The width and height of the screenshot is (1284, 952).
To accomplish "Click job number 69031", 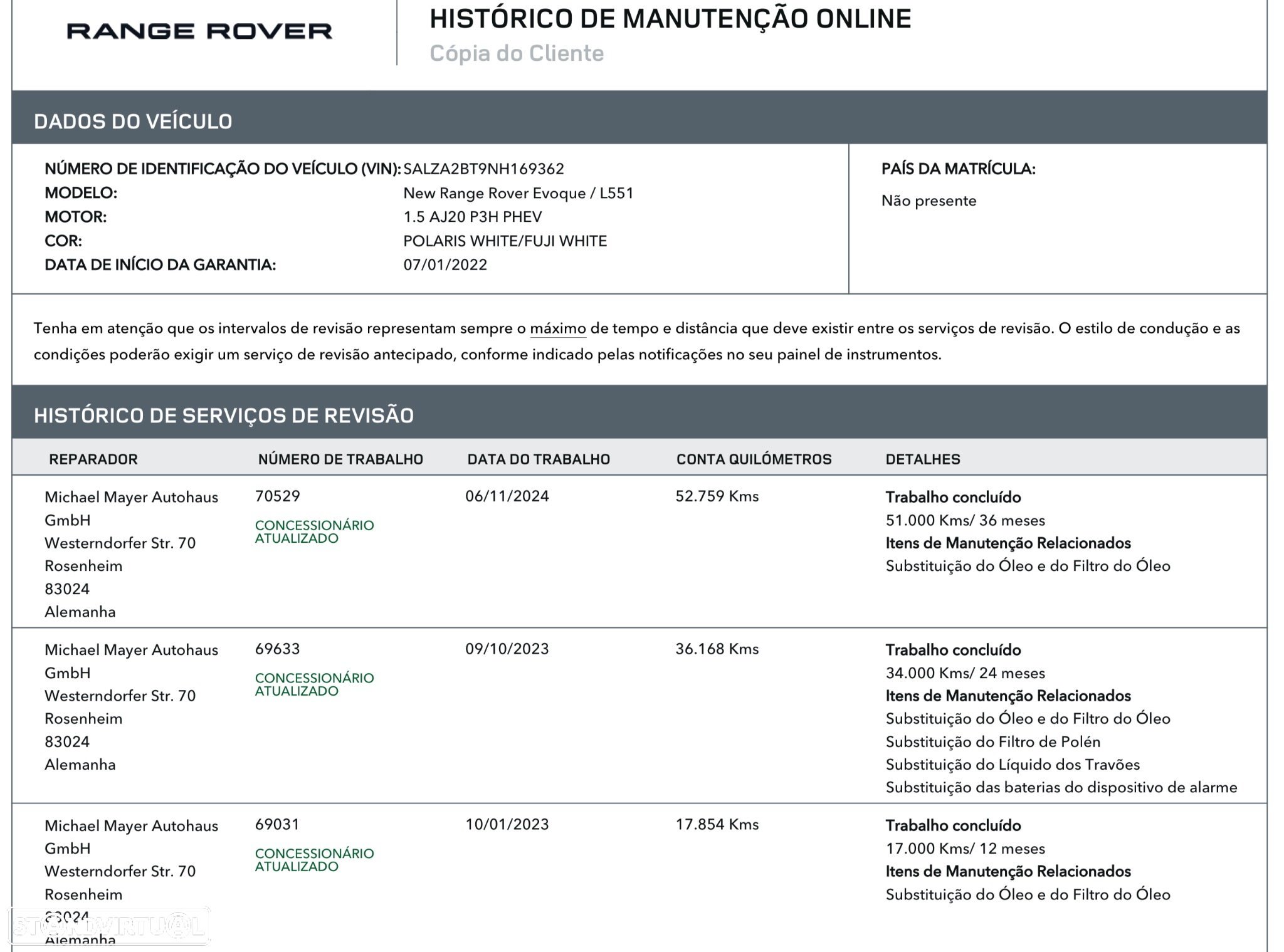I will 277,824.
